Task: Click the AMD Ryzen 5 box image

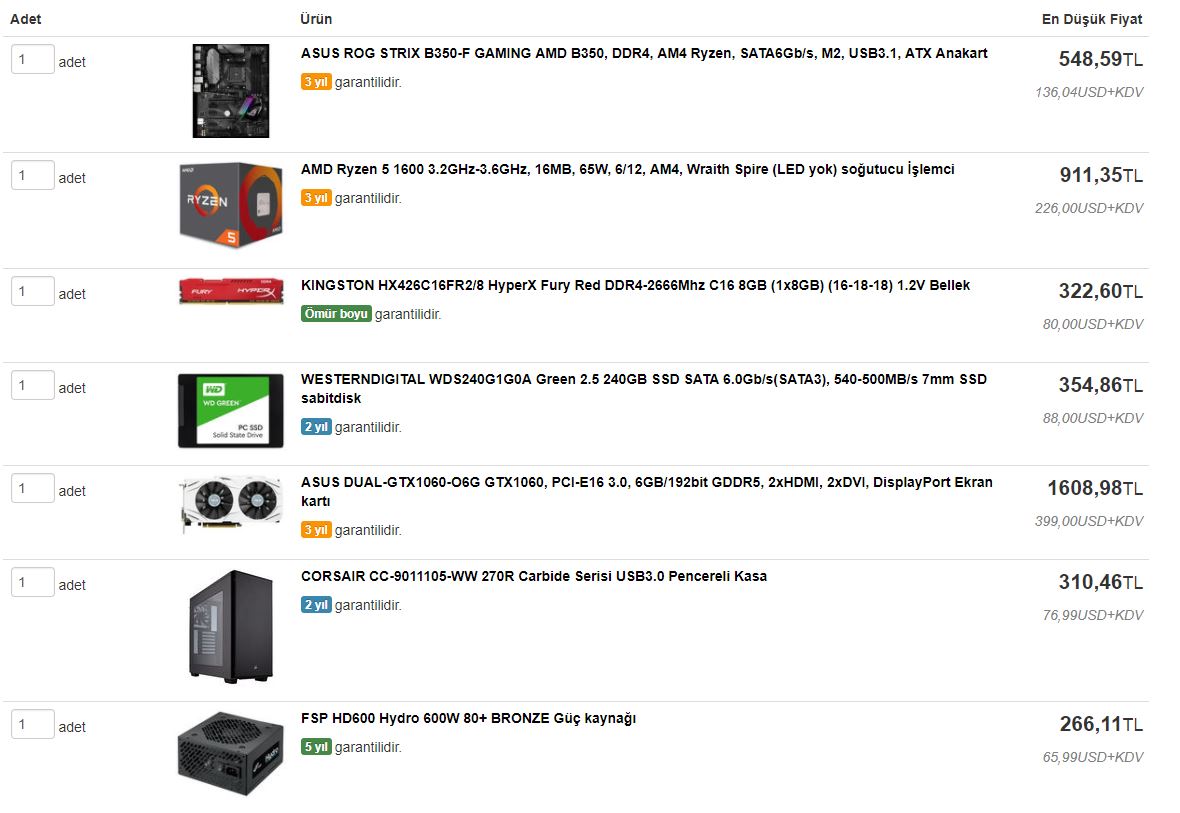Action: click(230, 206)
